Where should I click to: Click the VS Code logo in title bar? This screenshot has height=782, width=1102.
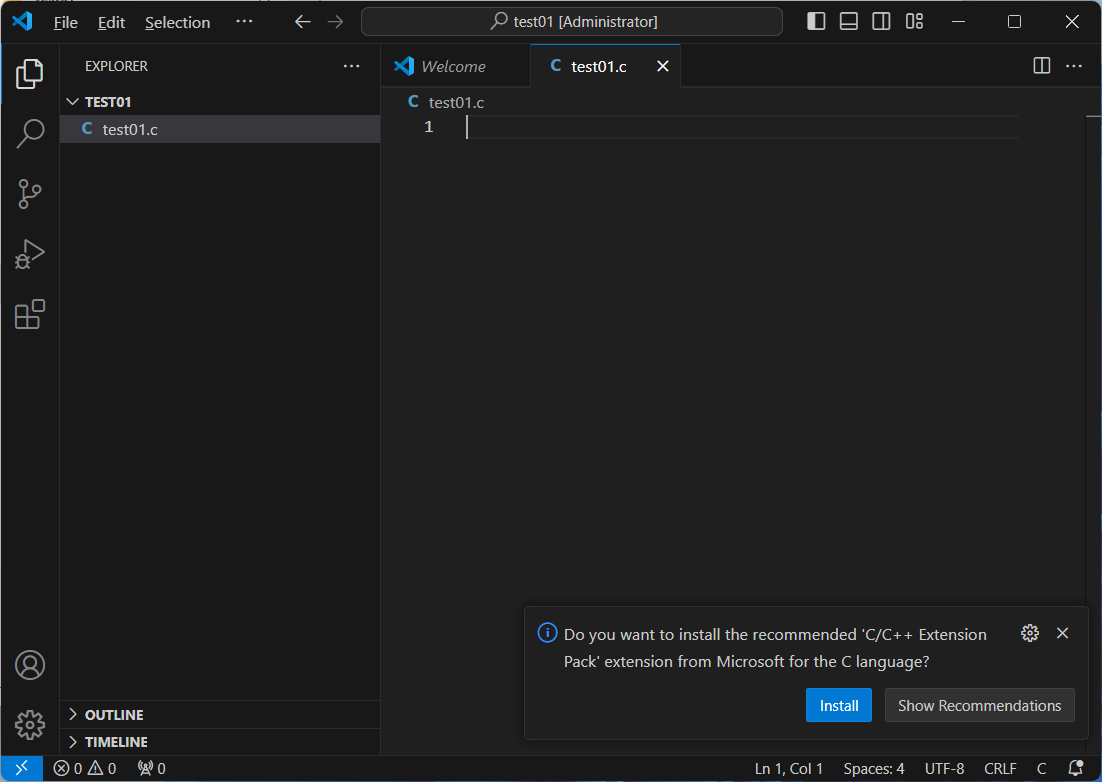tap(22, 21)
